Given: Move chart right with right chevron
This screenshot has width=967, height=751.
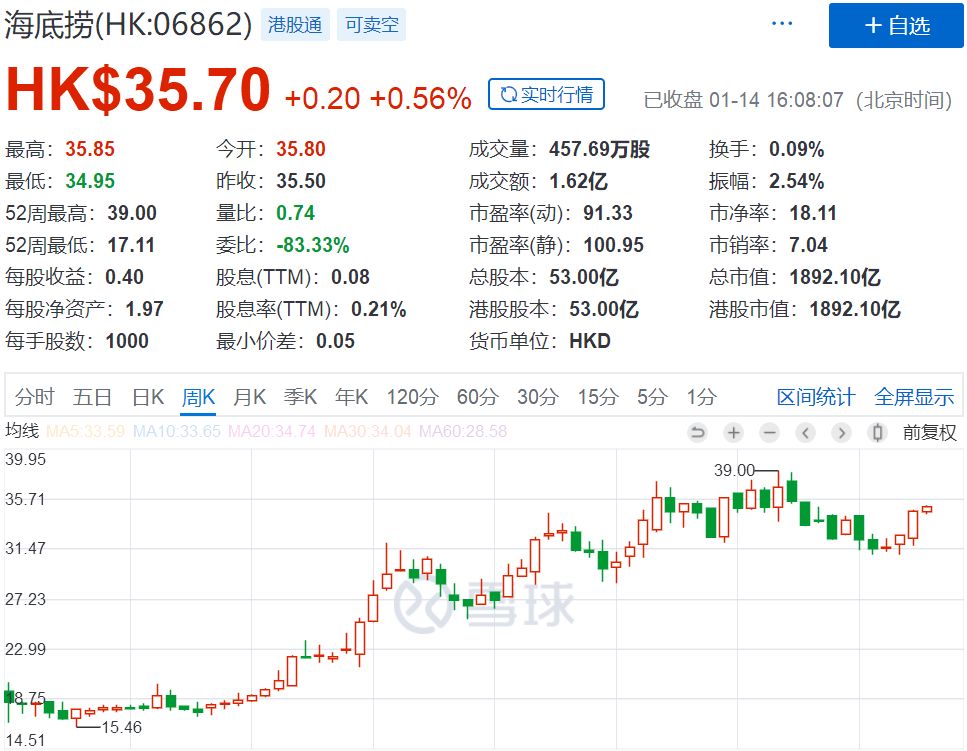Looking at the screenshot, I should 842,433.
